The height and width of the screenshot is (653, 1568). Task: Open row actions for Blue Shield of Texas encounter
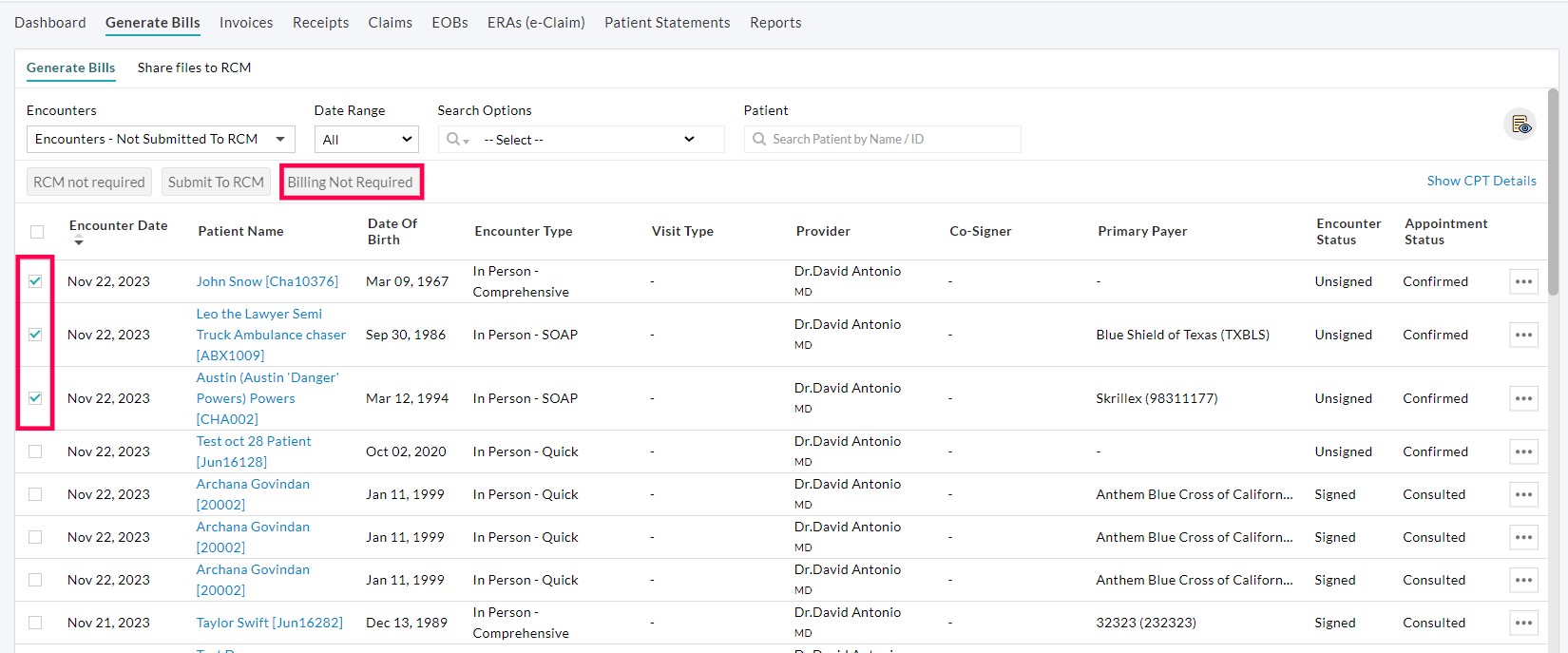(1523, 335)
